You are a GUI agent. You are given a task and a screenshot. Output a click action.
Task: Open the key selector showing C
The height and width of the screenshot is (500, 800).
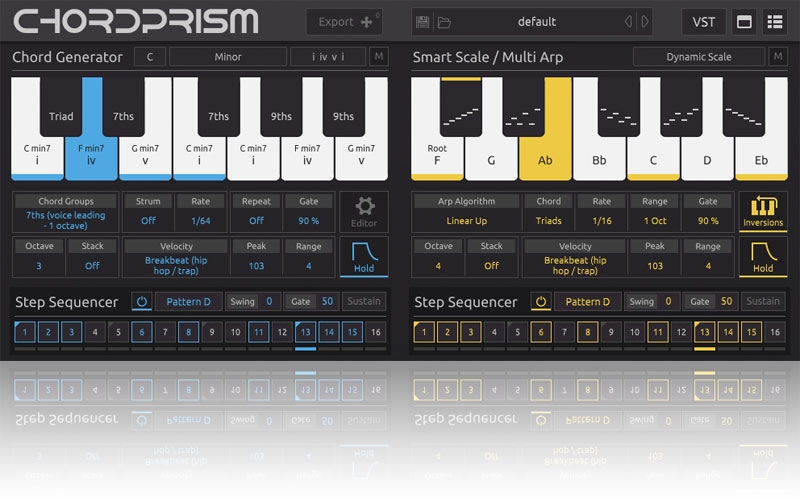coord(150,57)
